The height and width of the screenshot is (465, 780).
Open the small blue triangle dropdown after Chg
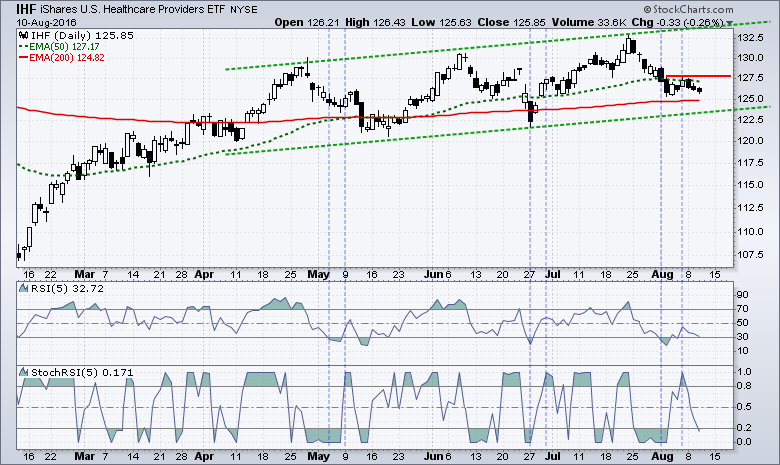(x=729, y=23)
